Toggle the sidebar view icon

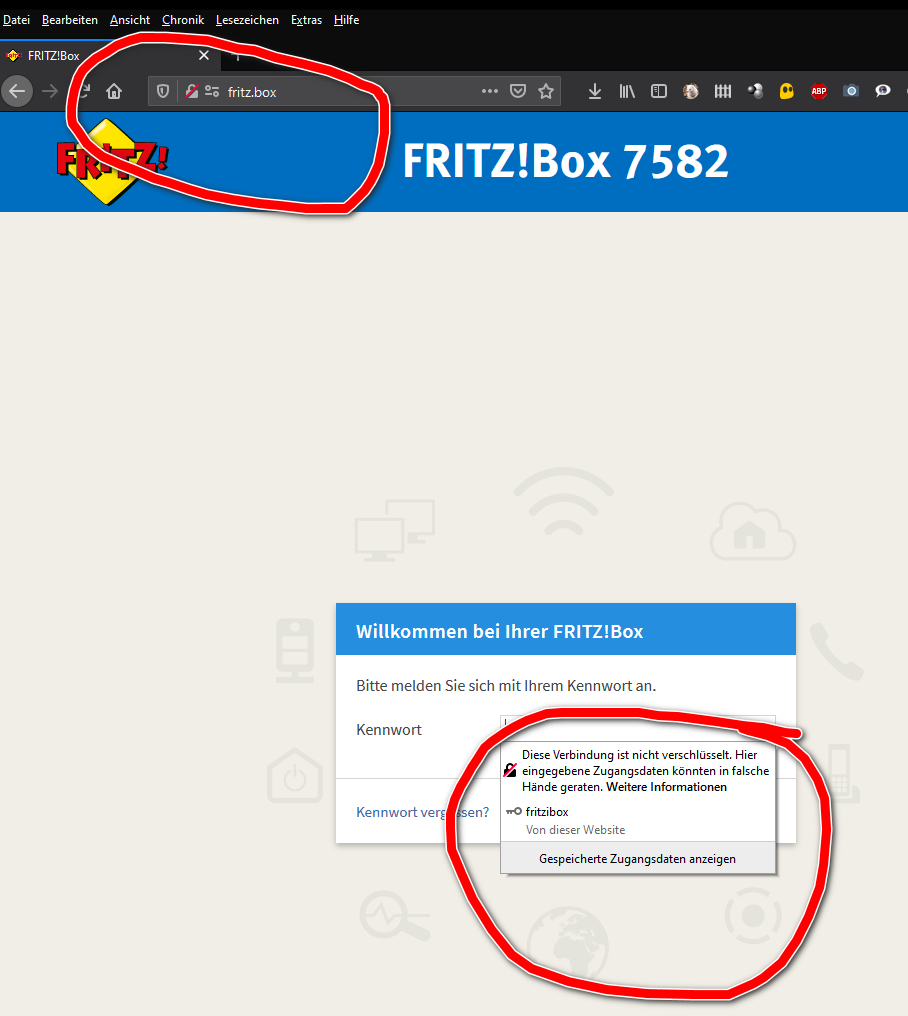(658, 91)
